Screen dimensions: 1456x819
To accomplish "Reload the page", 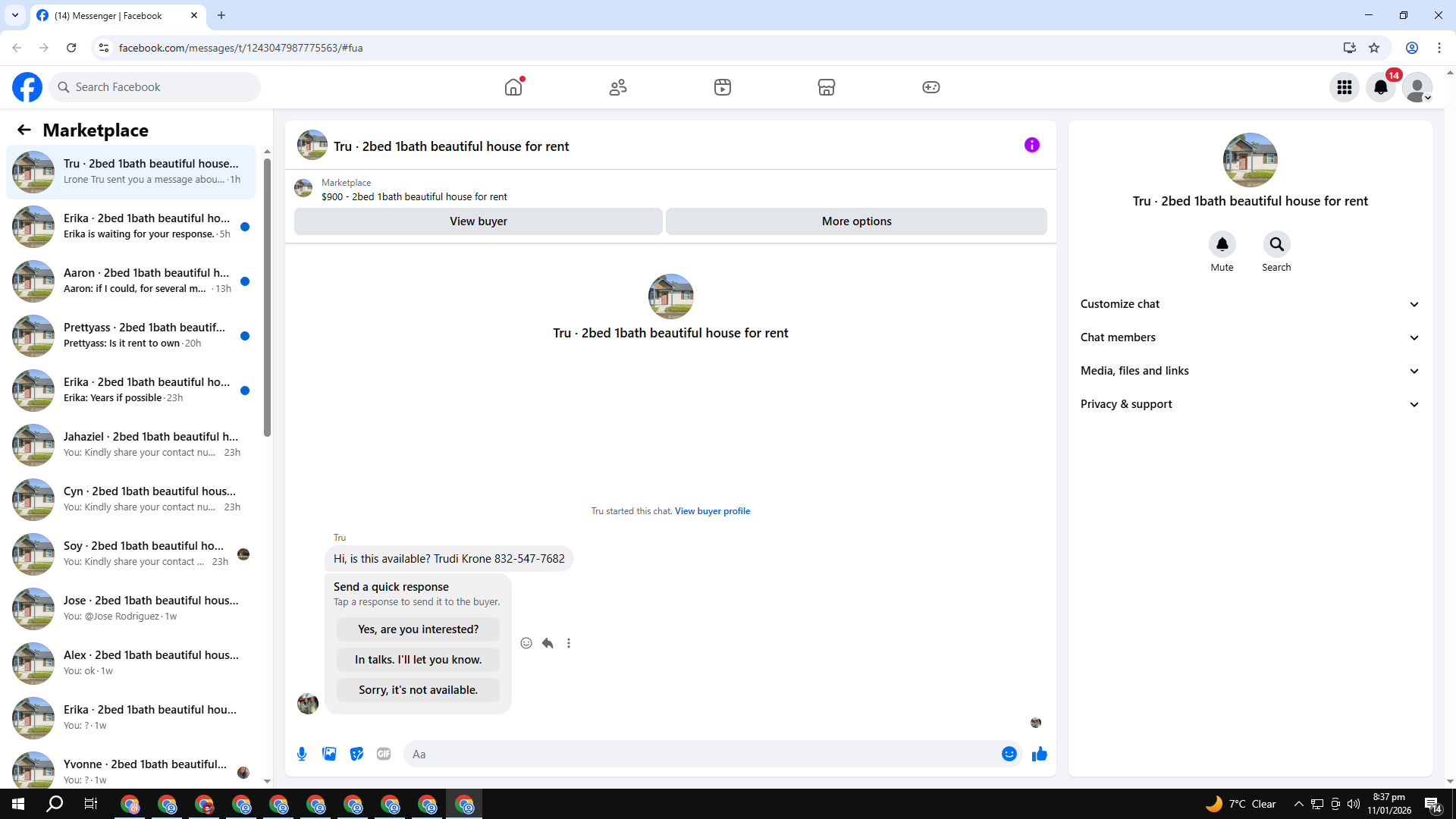I will [x=71, y=48].
